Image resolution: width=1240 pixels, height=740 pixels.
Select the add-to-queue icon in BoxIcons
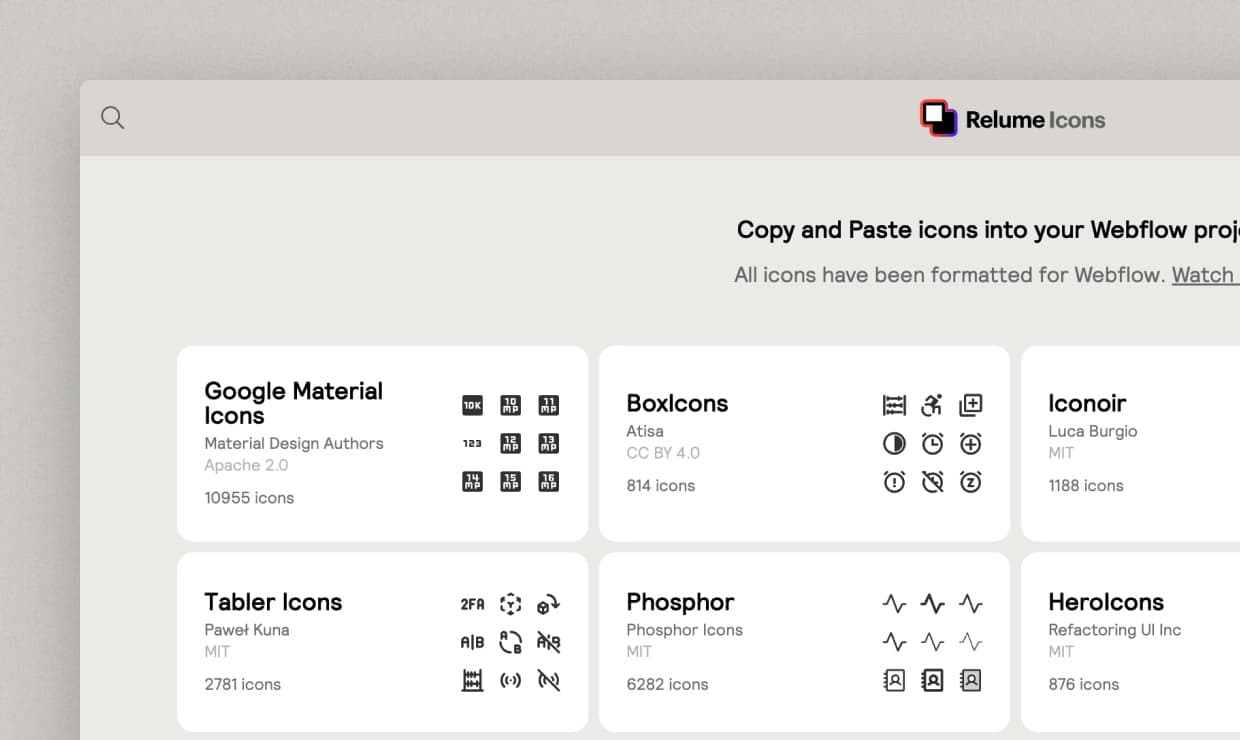[970, 405]
